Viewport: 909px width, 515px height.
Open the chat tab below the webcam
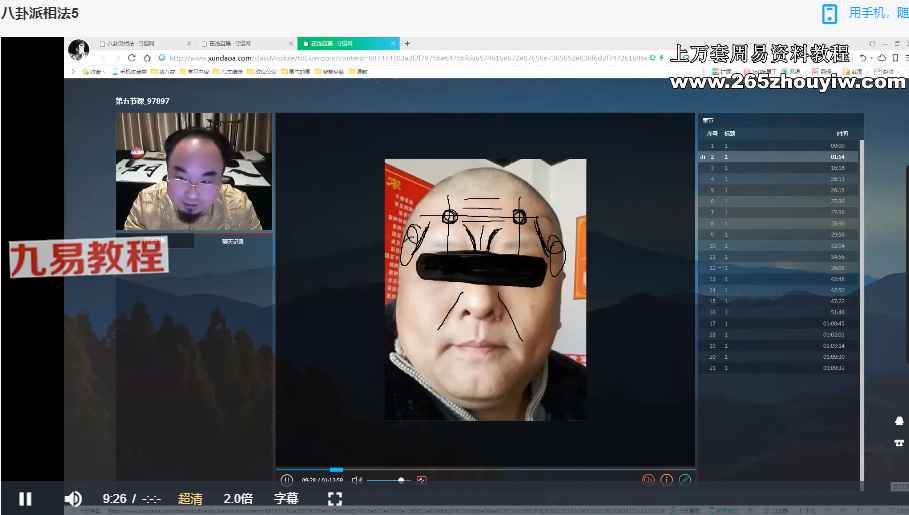[x=232, y=241]
